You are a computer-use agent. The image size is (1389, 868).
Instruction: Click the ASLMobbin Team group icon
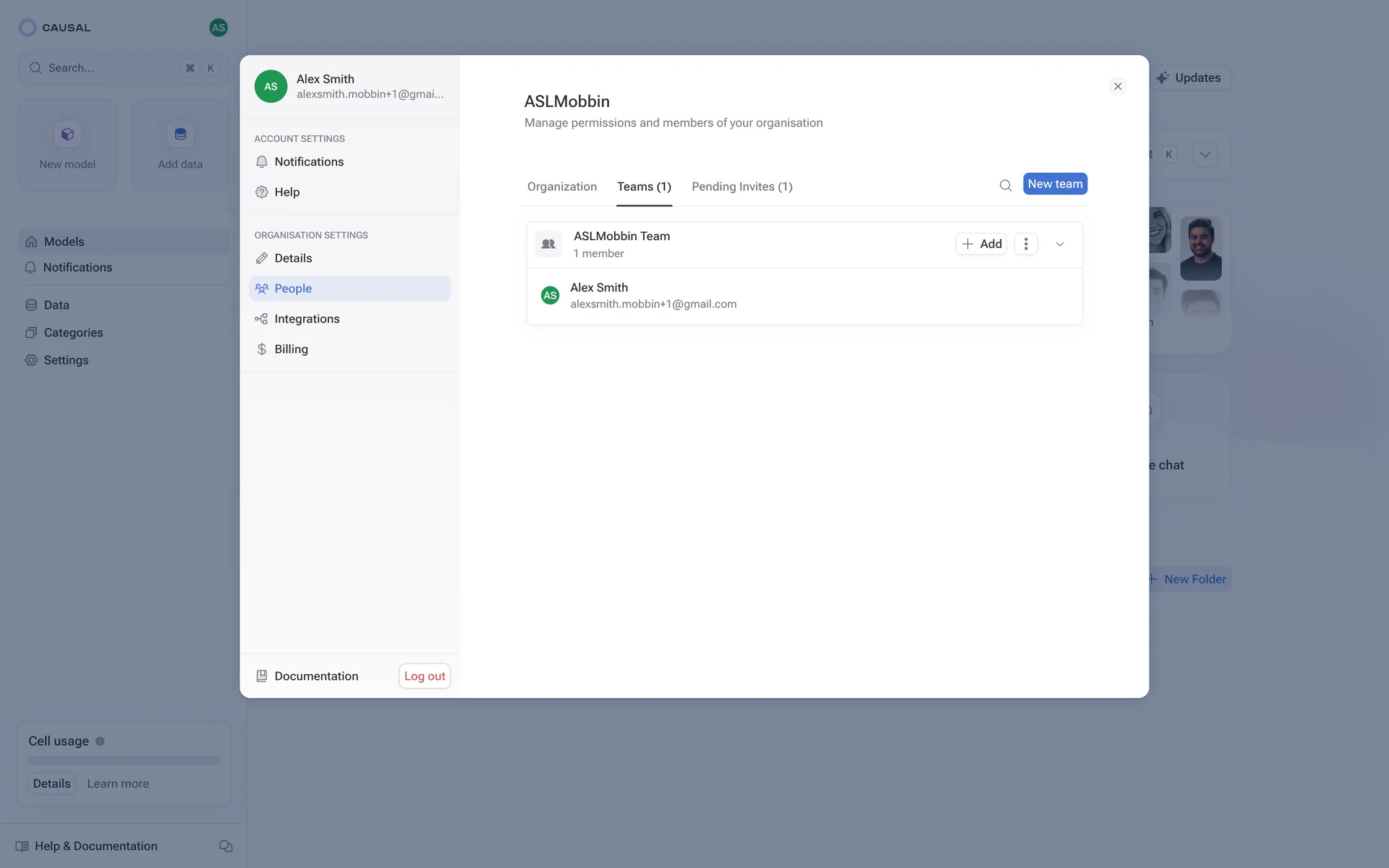(548, 244)
